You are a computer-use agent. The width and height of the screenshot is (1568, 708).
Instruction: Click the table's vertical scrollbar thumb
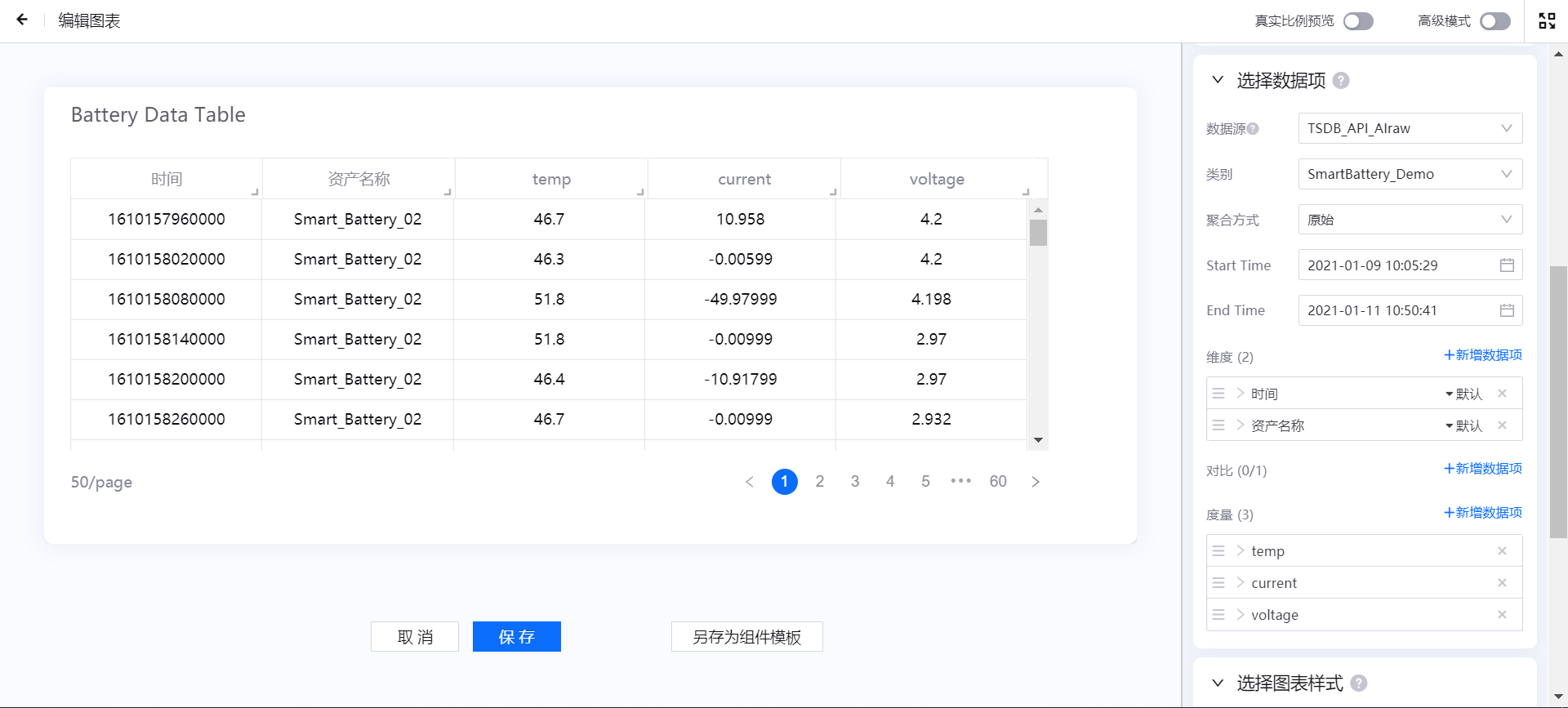click(1038, 233)
